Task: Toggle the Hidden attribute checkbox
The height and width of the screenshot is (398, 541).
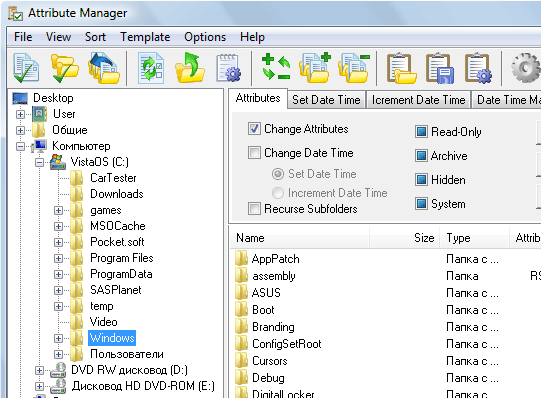Action: tap(421, 180)
